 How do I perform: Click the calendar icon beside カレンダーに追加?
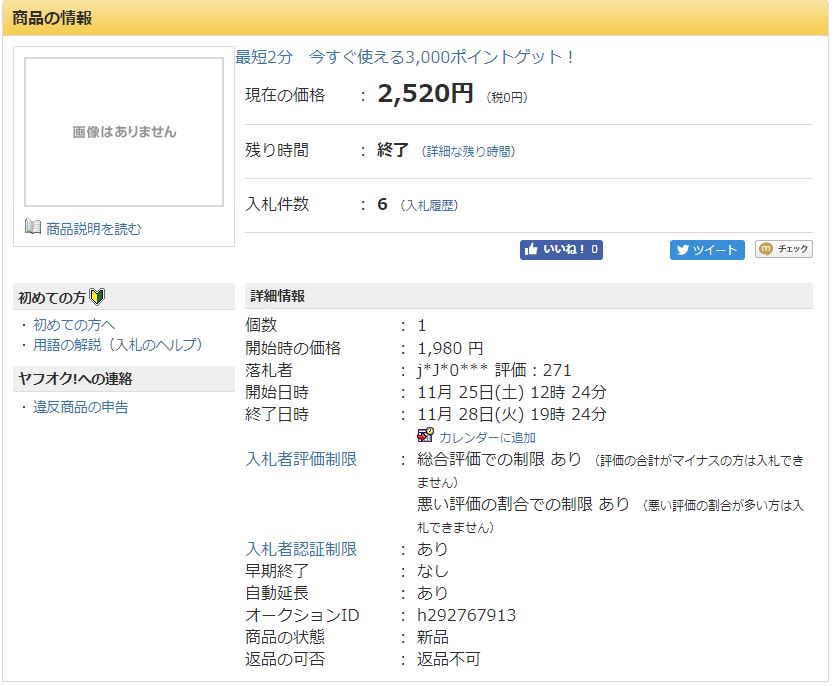click(x=425, y=436)
